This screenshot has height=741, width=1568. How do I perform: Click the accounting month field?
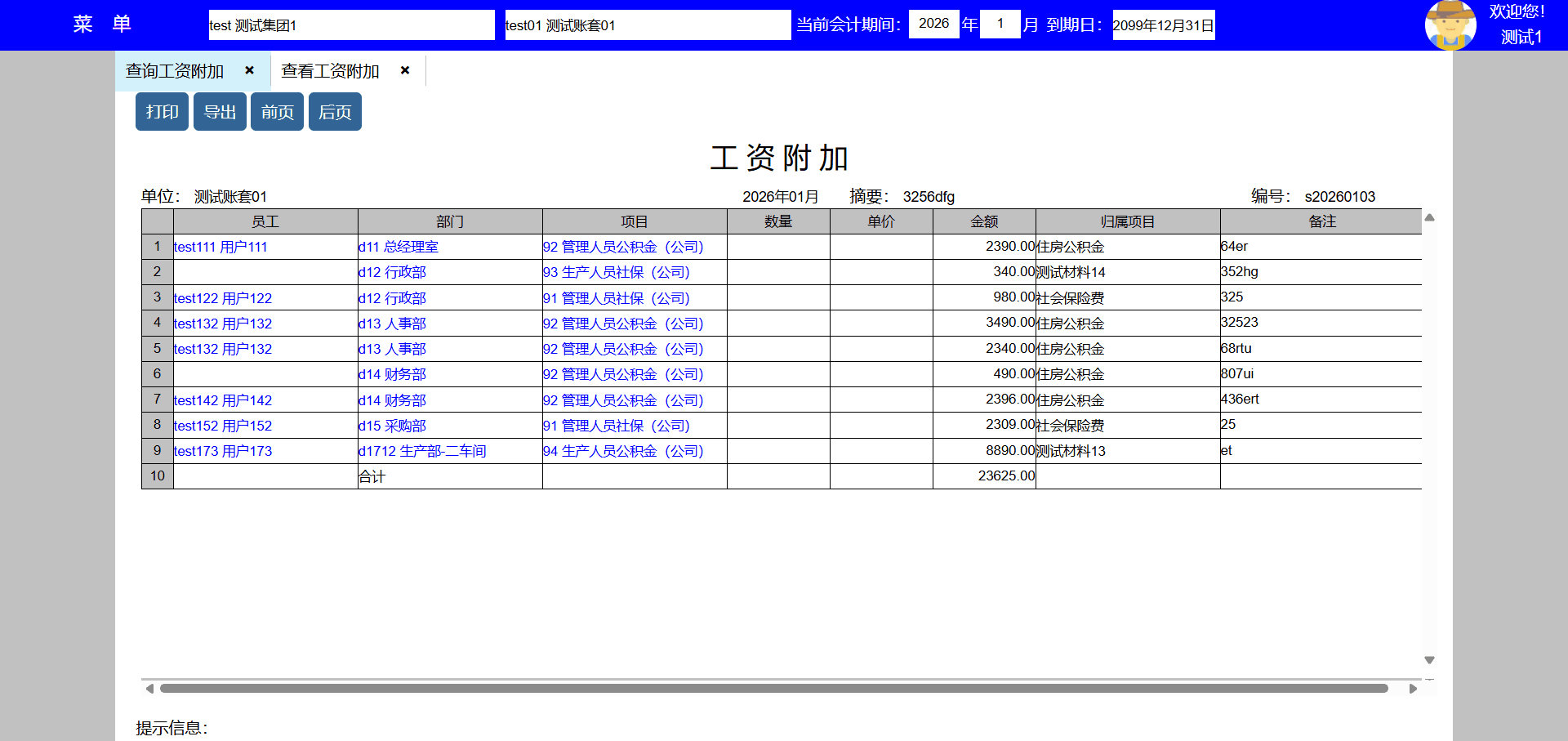[1000, 24]
